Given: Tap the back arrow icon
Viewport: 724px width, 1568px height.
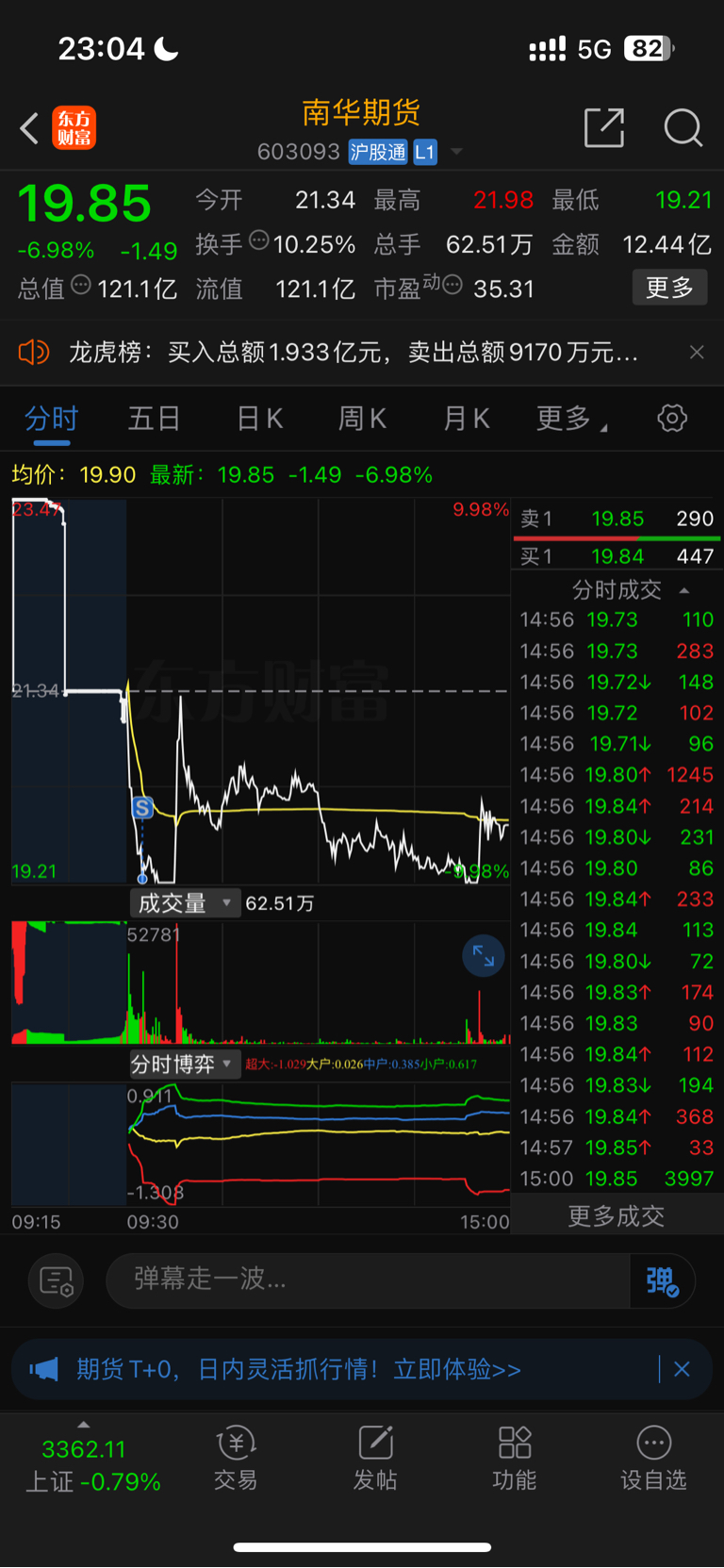Looking at the screenshot, I should [29, 128].
